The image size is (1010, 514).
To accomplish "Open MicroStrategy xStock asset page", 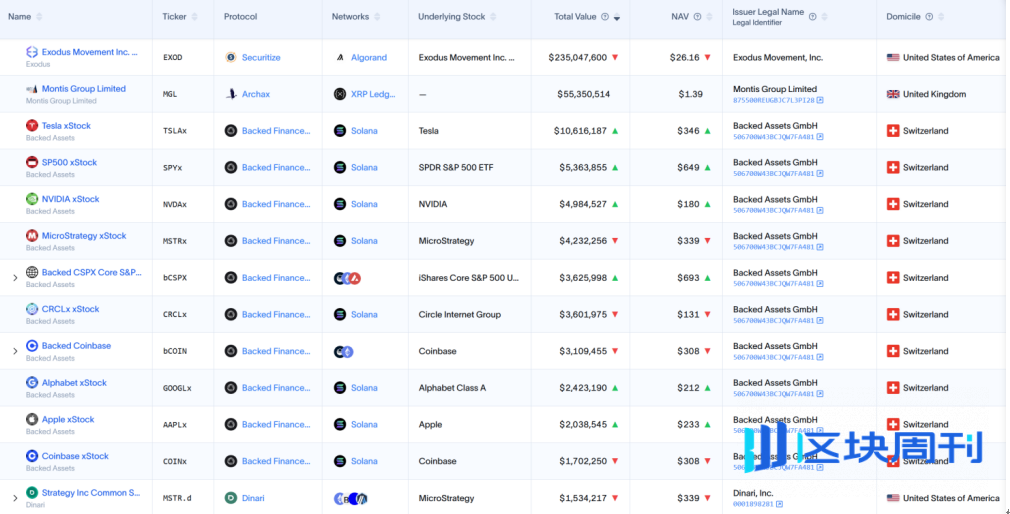I will tap(84, 236).
